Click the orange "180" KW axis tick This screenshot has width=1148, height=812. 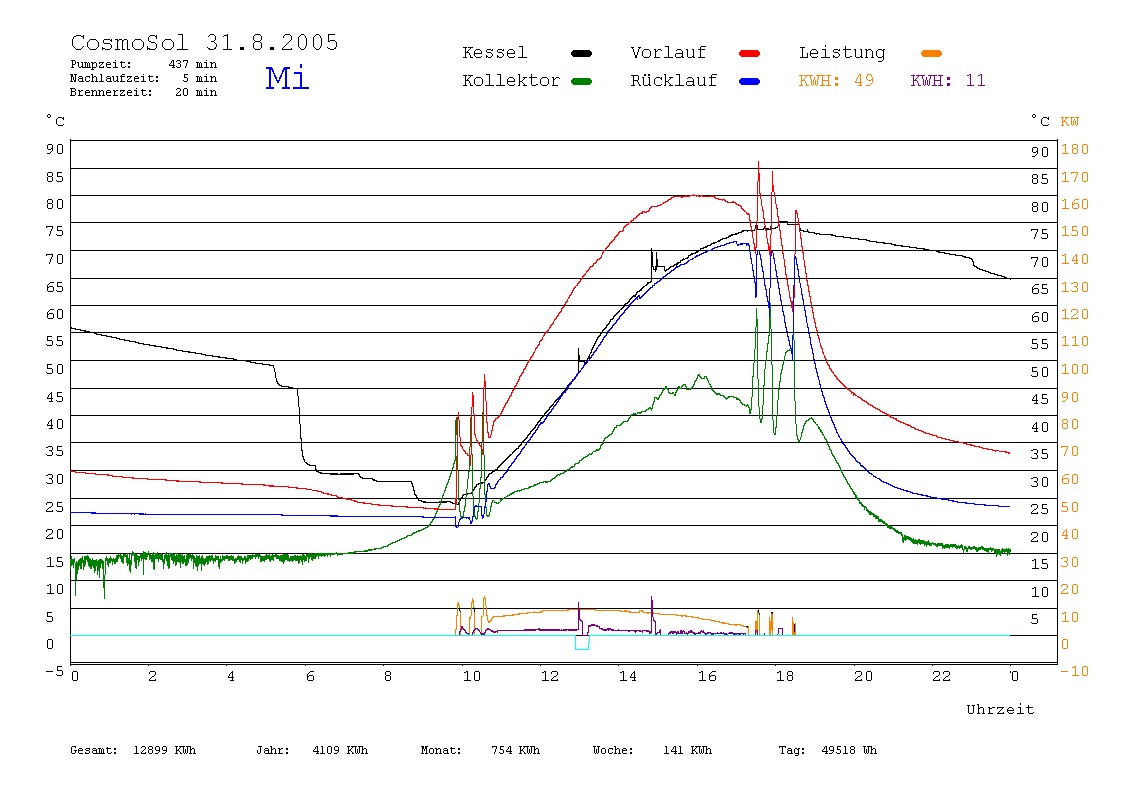1075,149
